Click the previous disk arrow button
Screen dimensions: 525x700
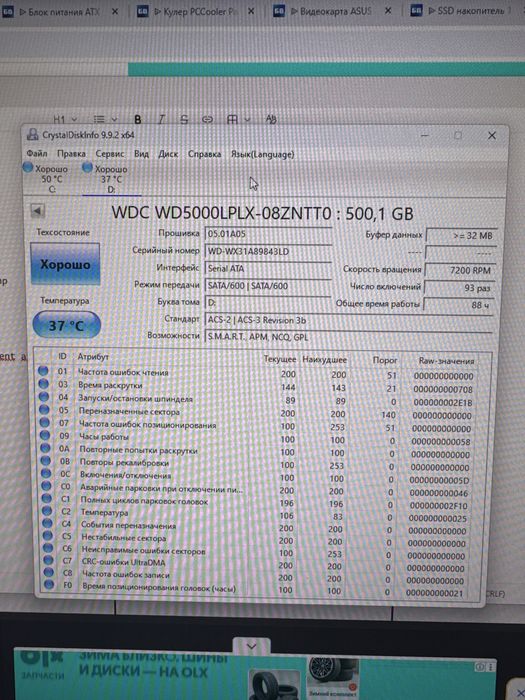point(38,210)
